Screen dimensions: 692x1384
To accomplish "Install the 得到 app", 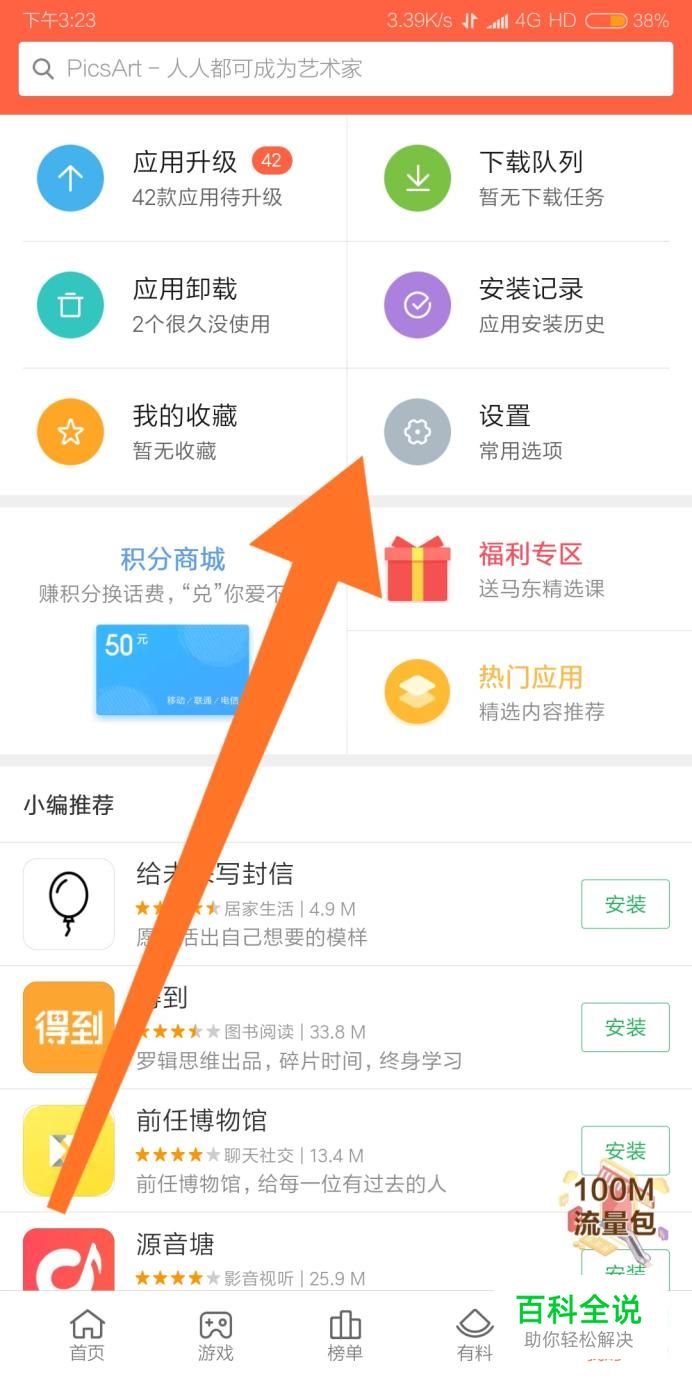I will 625,1027.
